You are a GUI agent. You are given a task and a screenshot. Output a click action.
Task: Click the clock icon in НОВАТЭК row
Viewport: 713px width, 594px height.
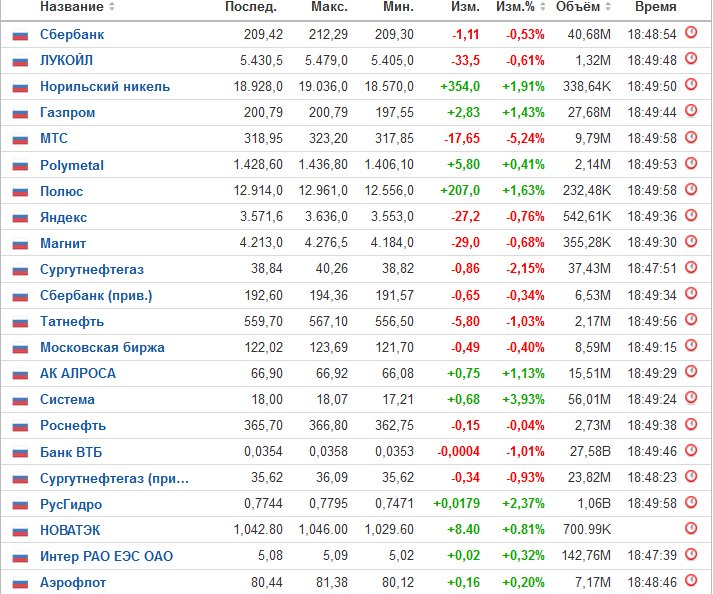691,528
